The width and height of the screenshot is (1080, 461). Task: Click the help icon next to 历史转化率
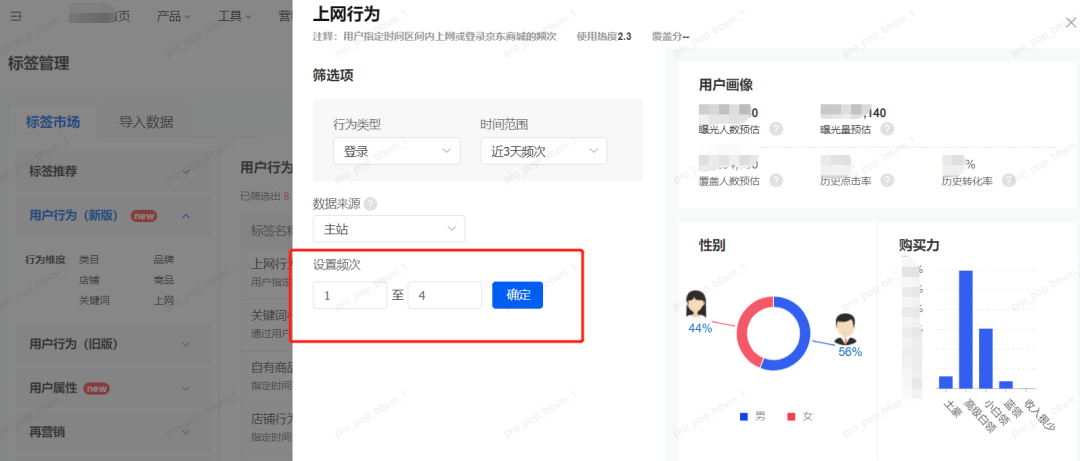[1009, 181]
